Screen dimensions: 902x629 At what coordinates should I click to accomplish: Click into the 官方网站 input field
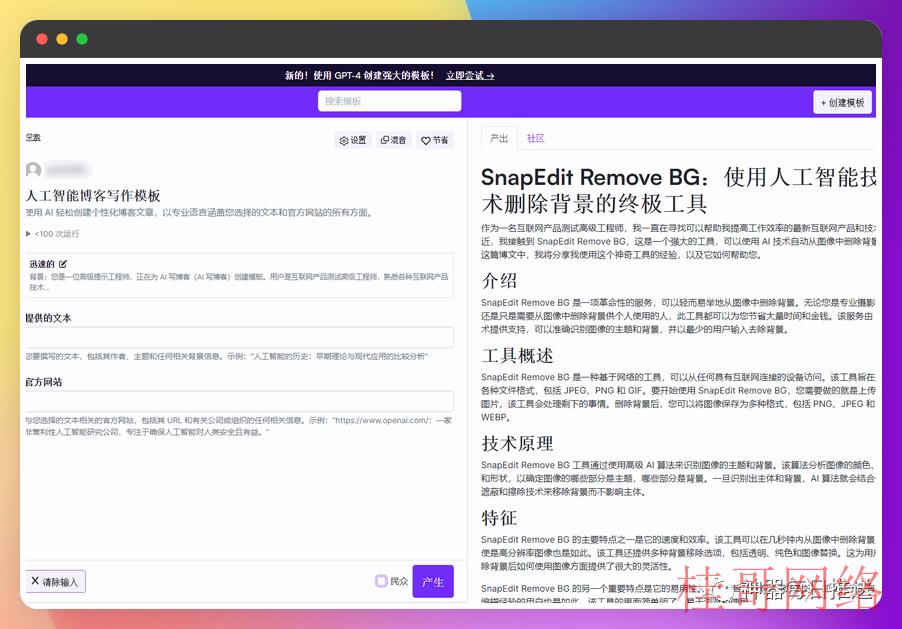click(x=239, y=401)
